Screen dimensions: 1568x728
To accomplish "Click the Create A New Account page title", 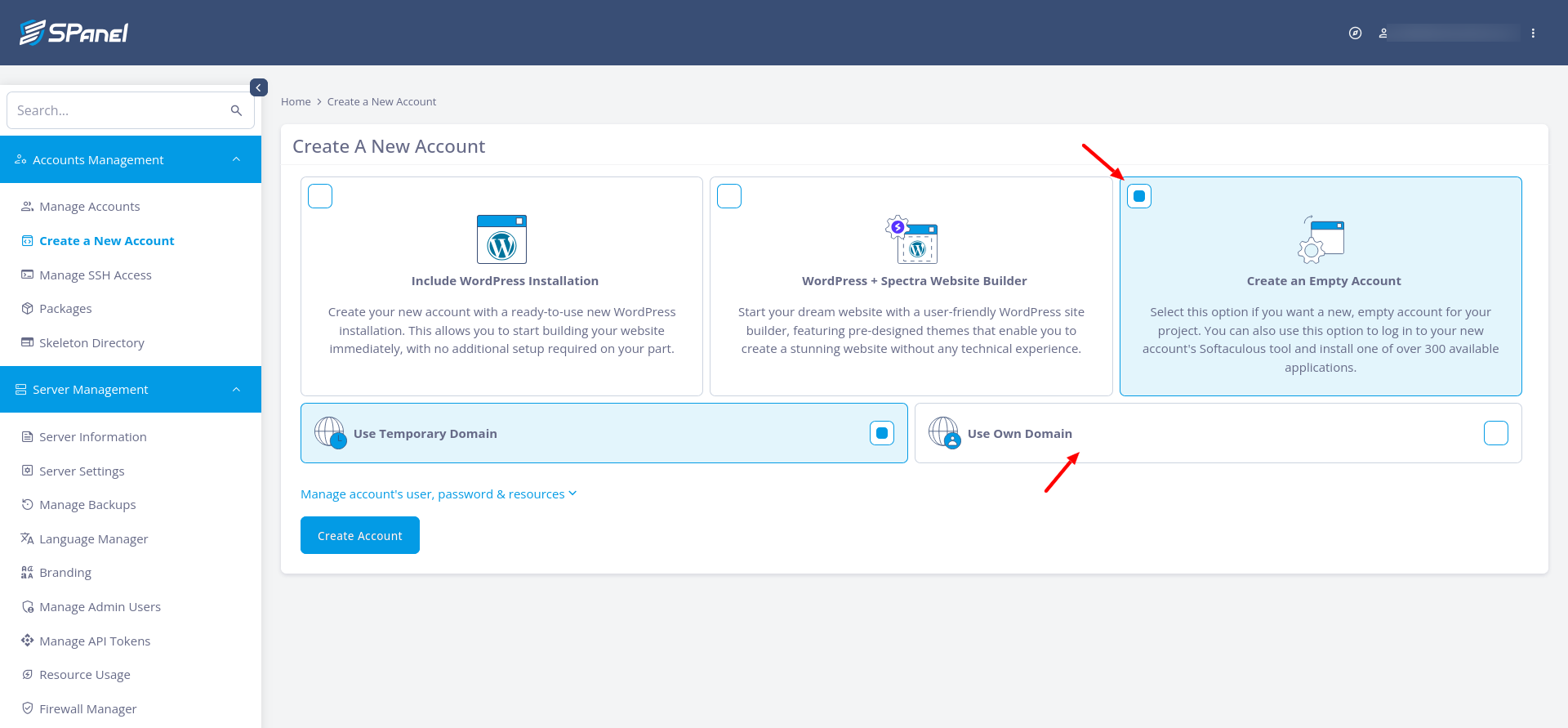I will pos(389,146).
